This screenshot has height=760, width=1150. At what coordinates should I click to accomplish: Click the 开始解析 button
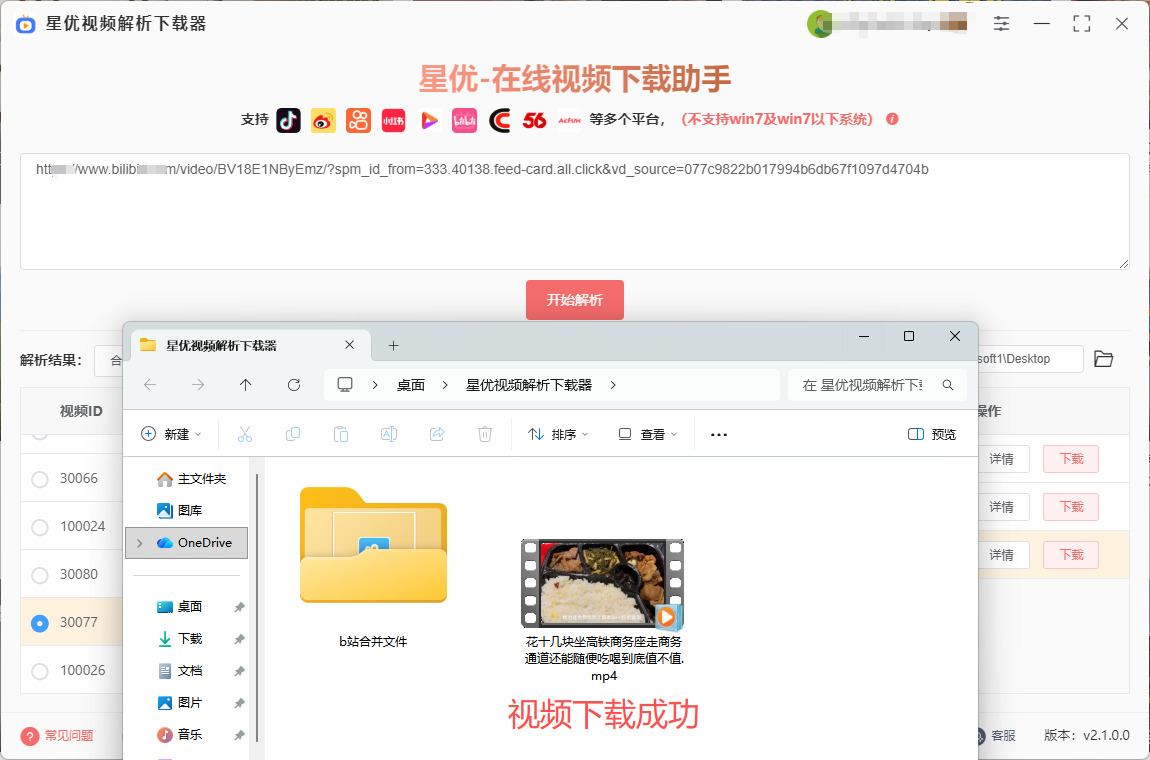tap(574, 300)
